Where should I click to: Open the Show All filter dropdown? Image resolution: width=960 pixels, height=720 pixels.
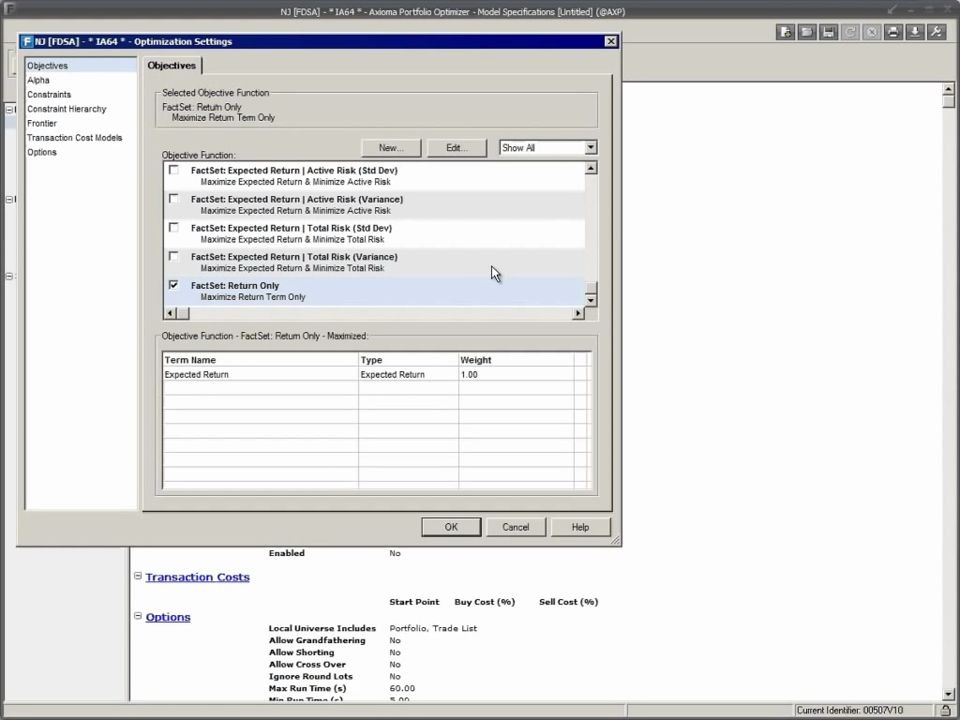pyautogui.click(x=590, y=148)
